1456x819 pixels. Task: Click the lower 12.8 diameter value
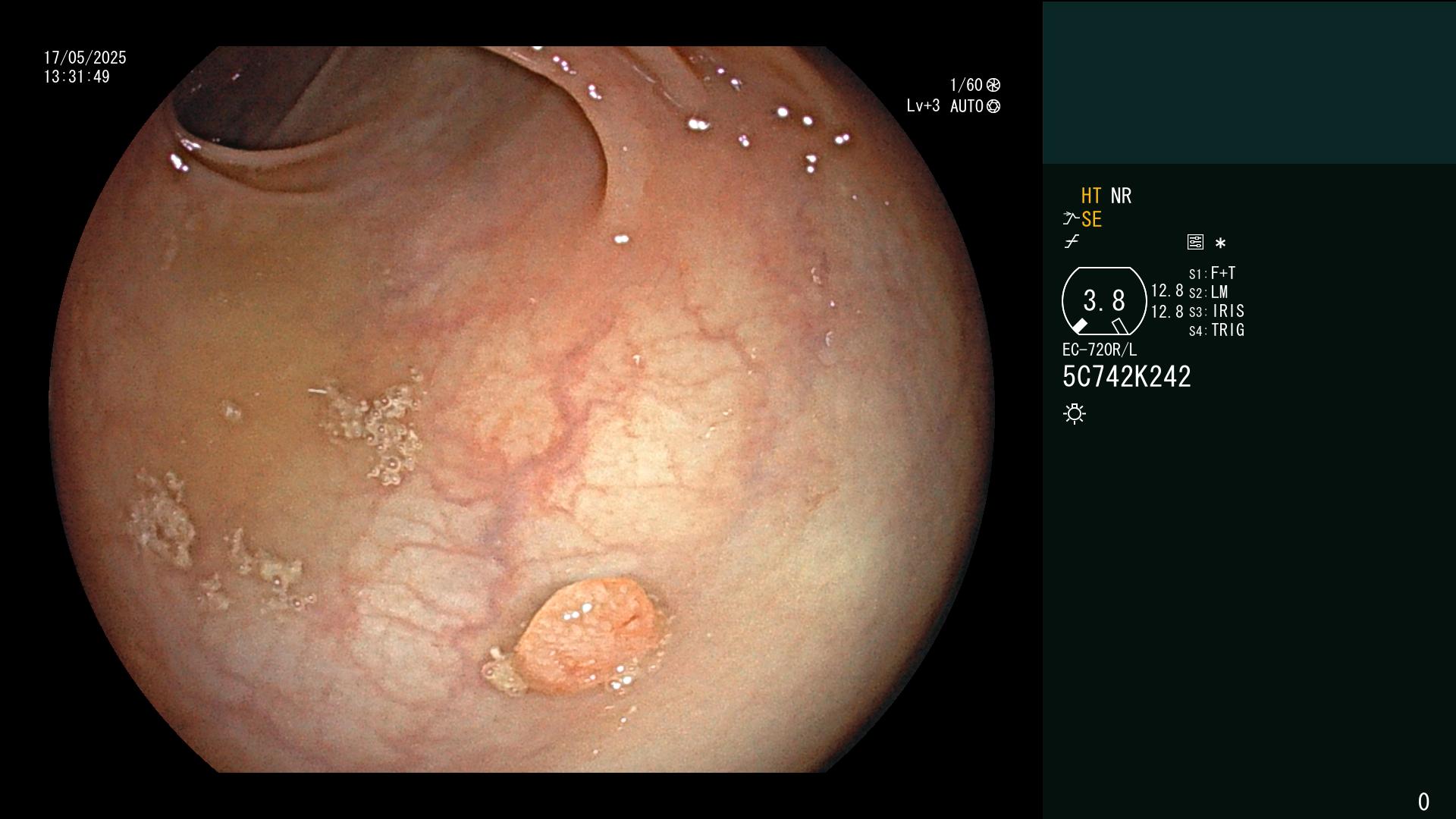tap(1167, 312)
